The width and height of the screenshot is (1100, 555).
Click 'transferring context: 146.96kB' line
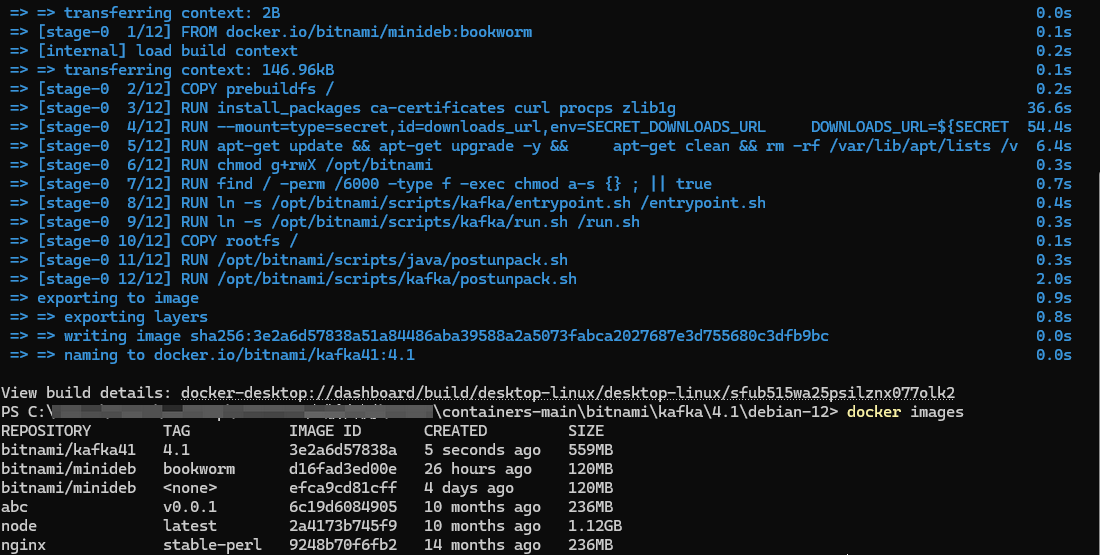[172, 71]
